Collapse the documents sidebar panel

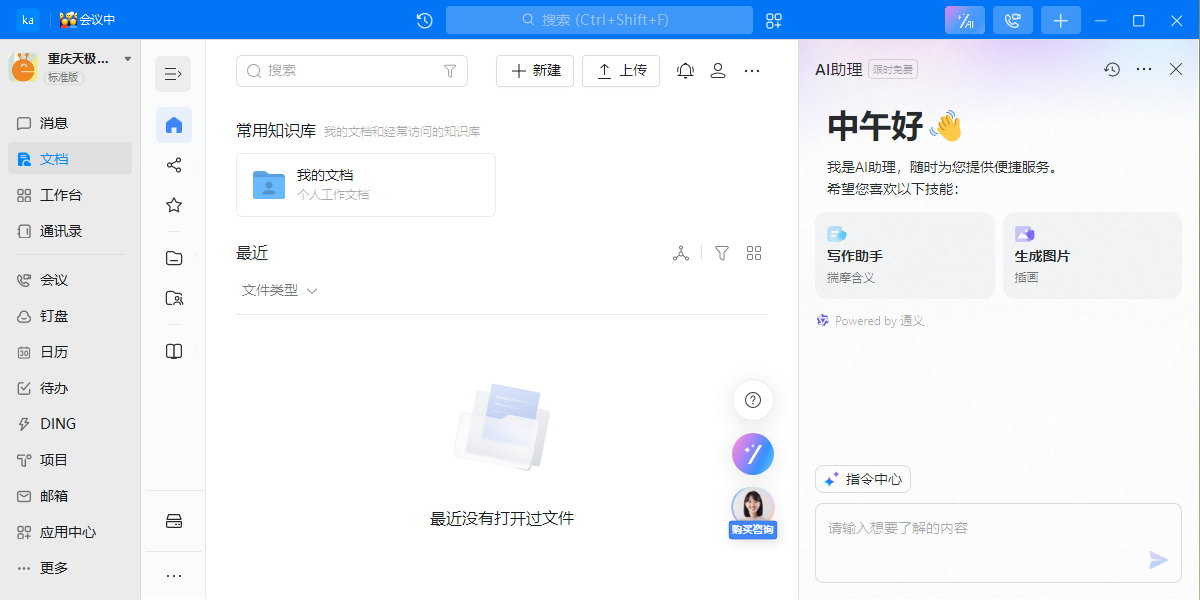click(x=172, y=73)
